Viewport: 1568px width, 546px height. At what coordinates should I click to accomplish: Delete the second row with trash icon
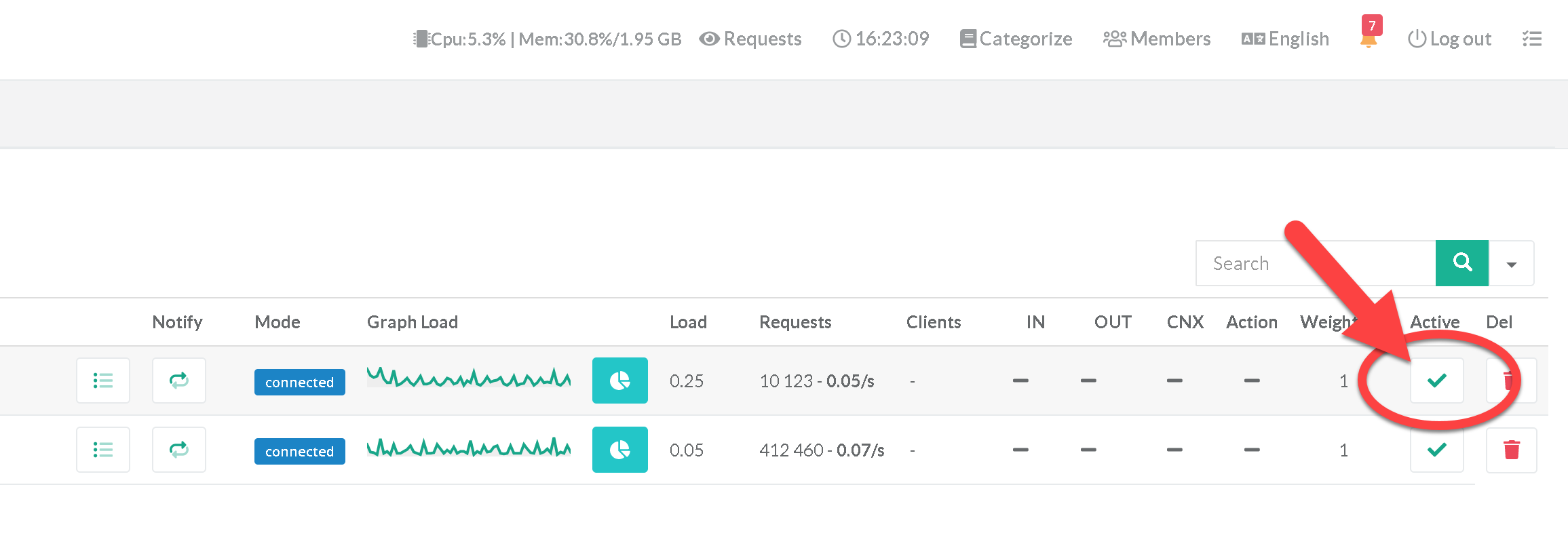coord(1511,450)
